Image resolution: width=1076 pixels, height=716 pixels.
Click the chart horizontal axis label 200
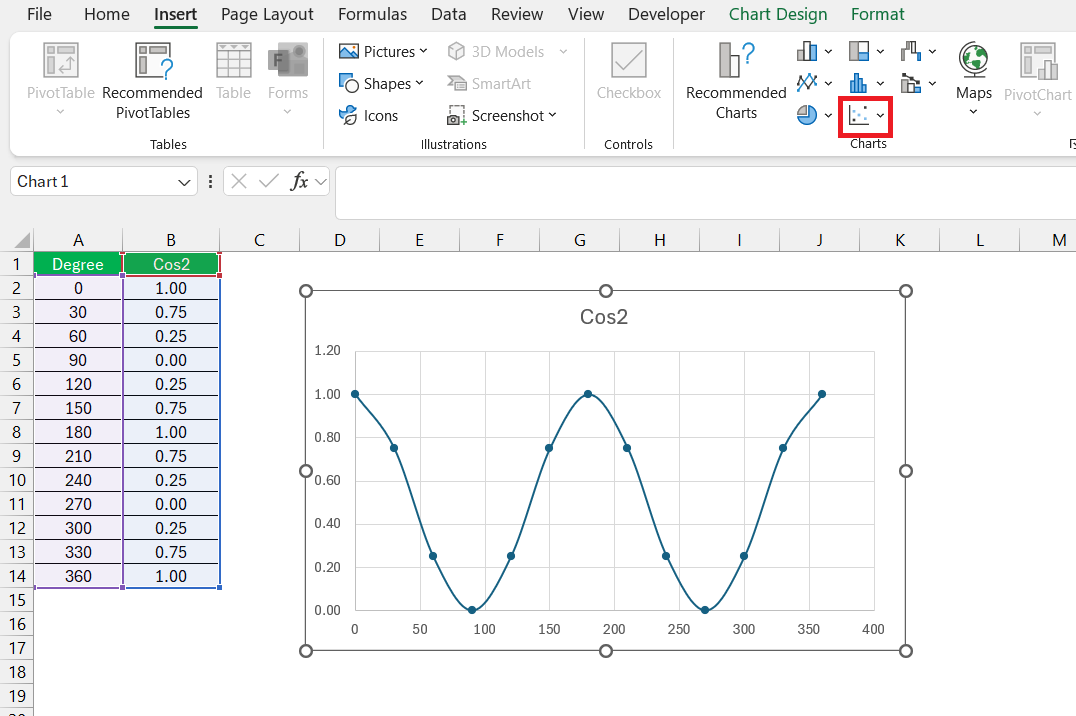tap(614, 629)
